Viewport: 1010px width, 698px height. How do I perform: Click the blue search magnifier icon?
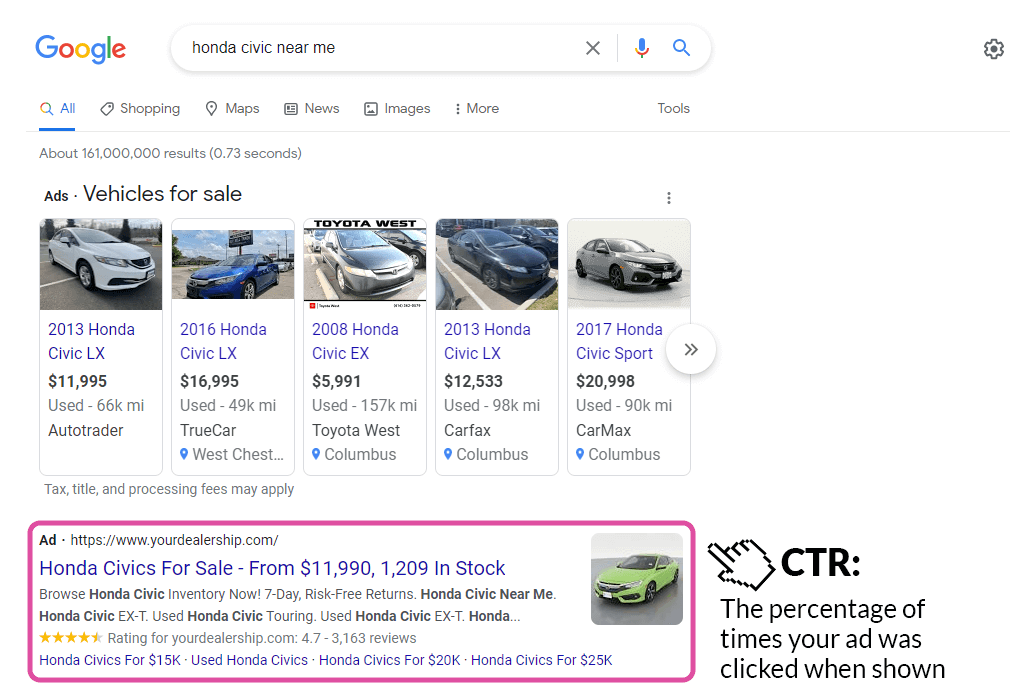(x=681, y=47)
